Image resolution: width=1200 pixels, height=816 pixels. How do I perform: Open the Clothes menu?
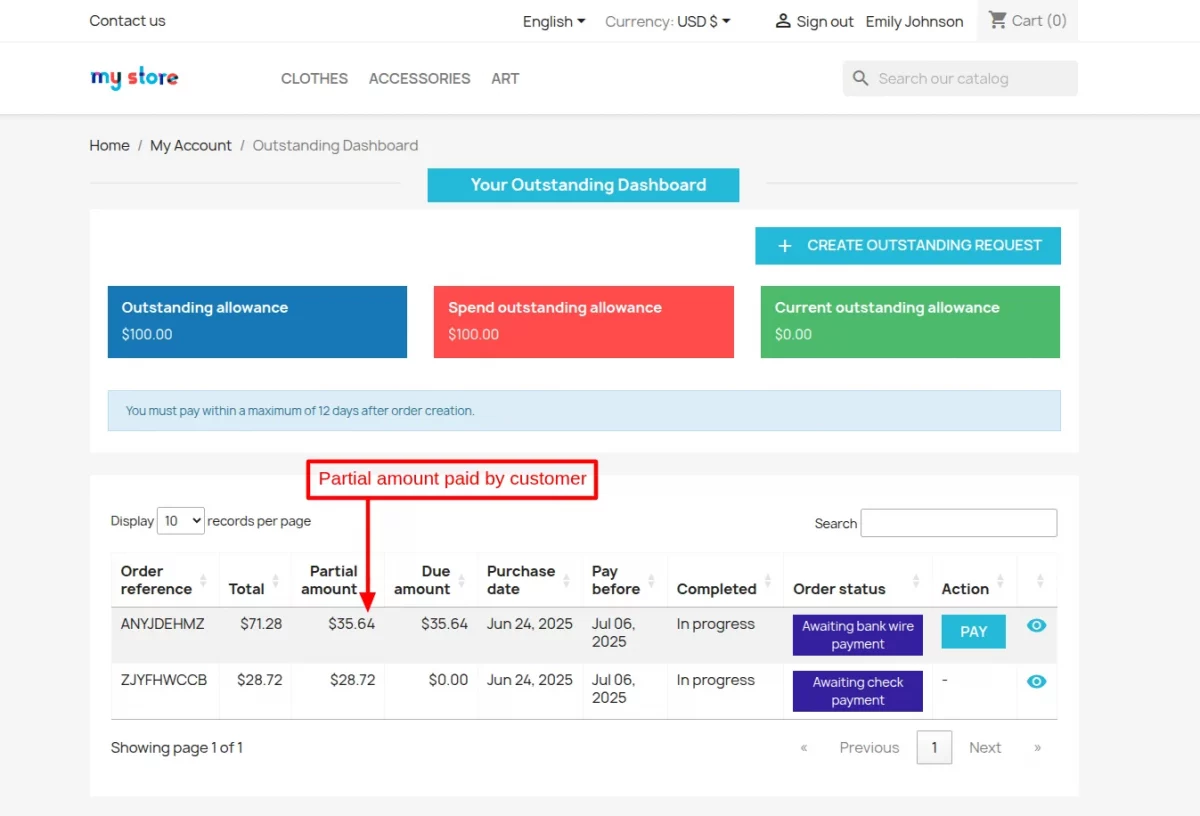pos(314,78)
